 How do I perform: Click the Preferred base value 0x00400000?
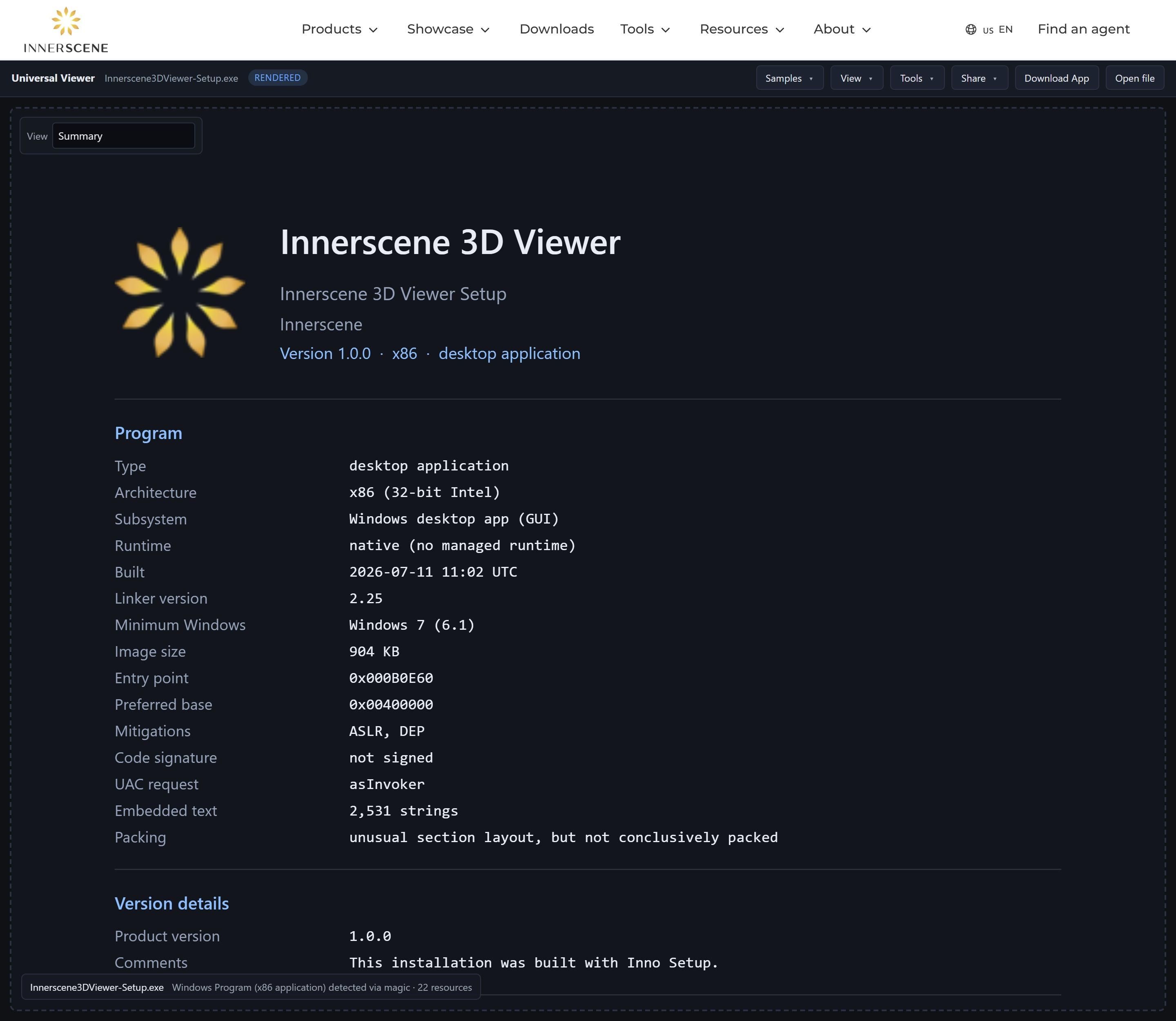tap(391, 705)
